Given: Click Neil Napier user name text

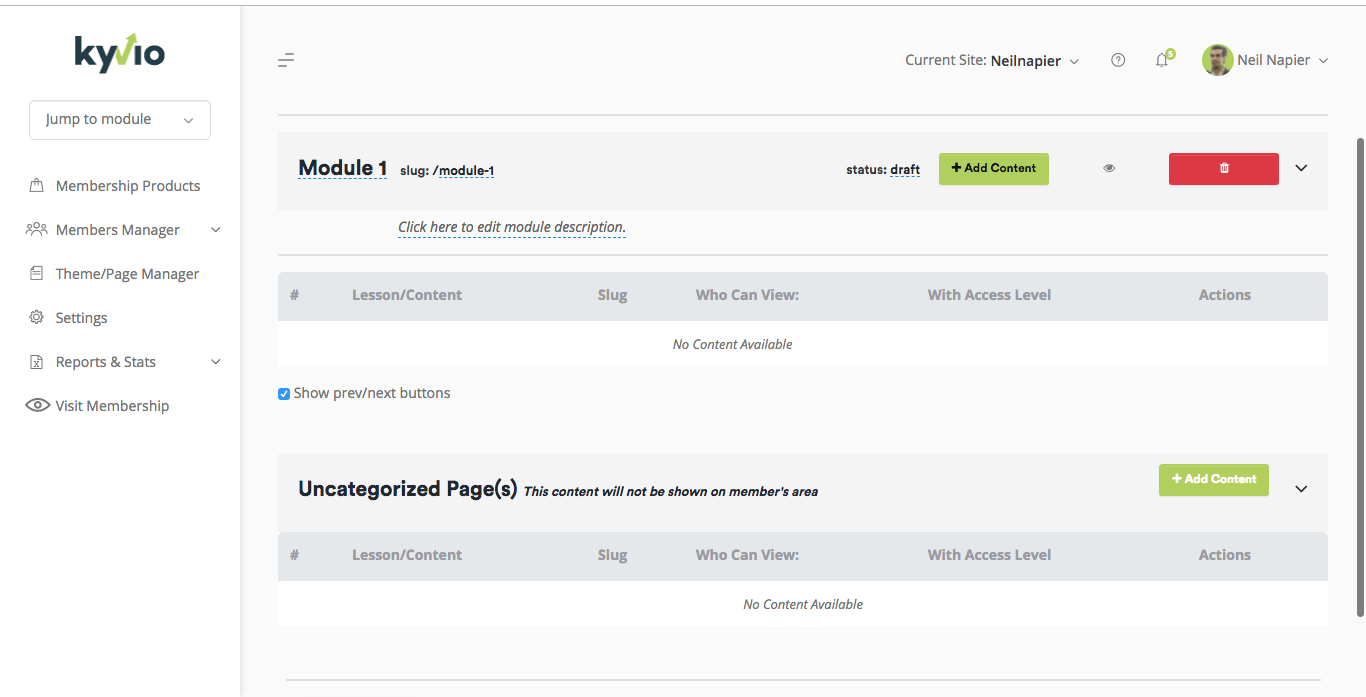Looking at the screenshot, I should [1273, 60].
